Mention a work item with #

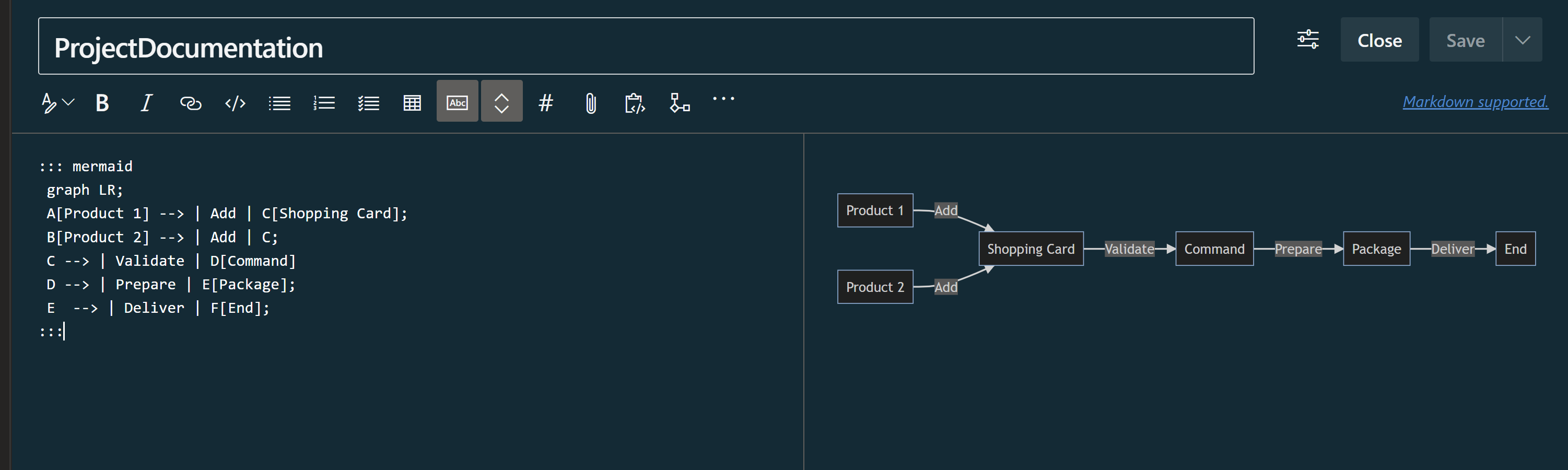pyautogui.click(x=546, y=102)
